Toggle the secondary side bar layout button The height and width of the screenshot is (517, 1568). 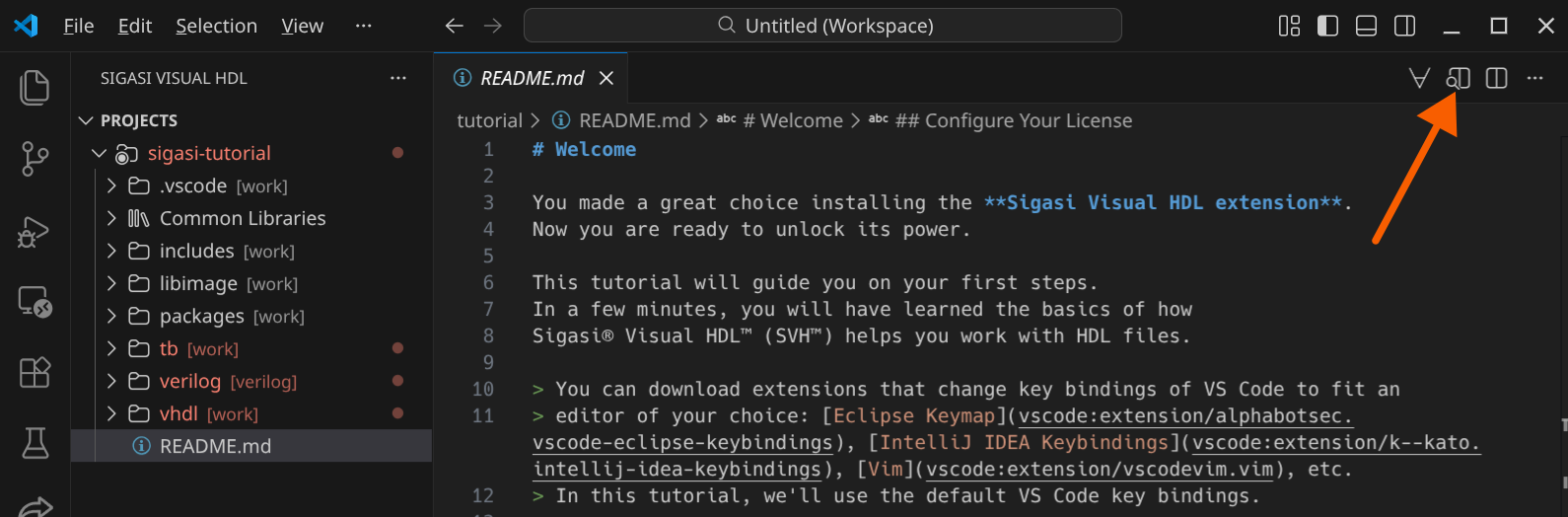tap(1404, 26)
